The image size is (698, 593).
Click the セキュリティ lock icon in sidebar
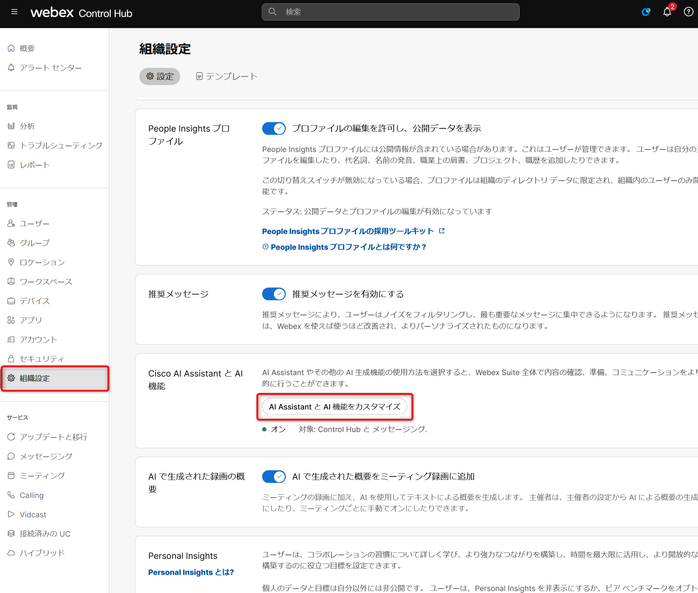(x=11, y=358)
